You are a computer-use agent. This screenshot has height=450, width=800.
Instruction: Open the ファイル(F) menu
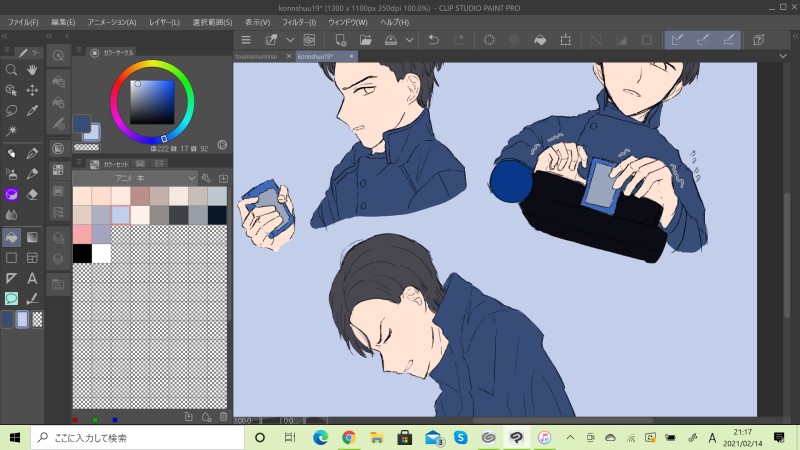[x=23, y=22]
